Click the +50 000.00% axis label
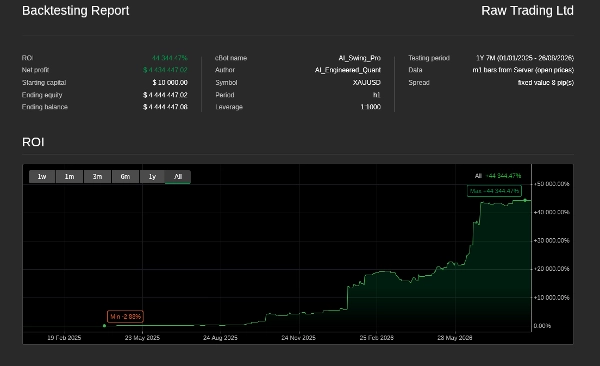Screen dimensions: 600x366 point(551,184)
